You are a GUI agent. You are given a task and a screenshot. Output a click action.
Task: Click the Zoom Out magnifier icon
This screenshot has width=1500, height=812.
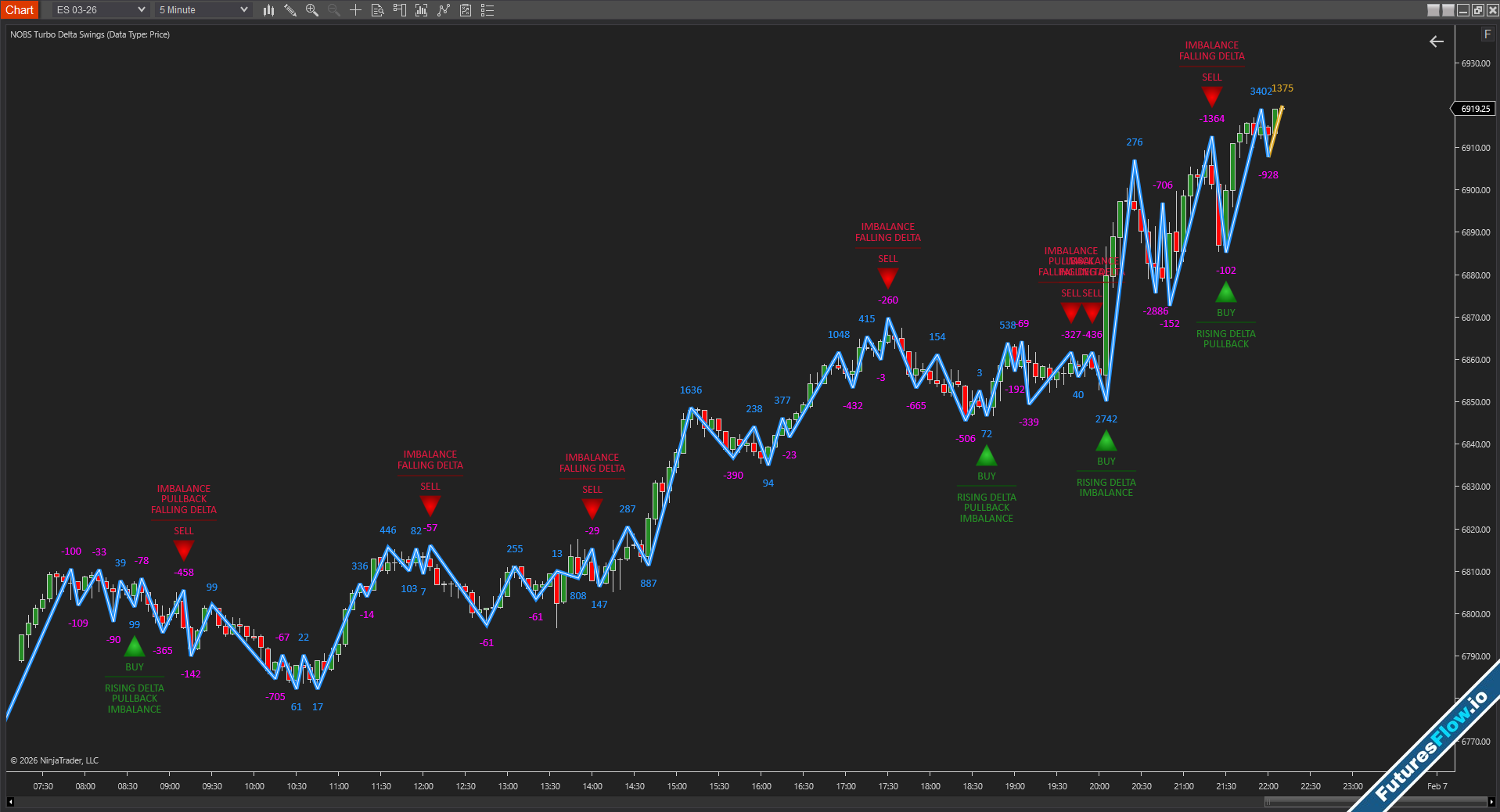point(334,10)
